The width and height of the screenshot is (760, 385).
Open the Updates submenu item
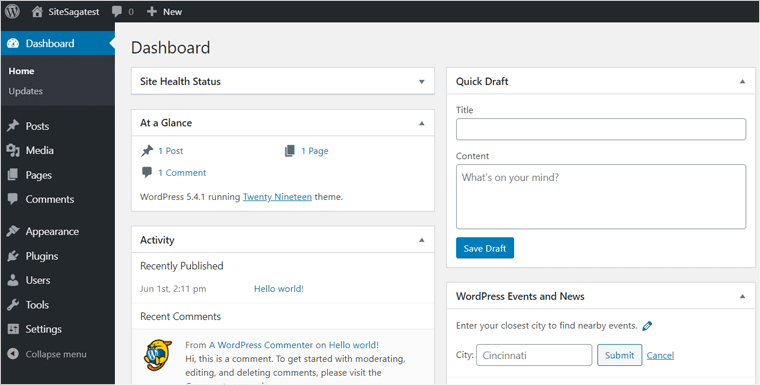(x=25, y=91)
